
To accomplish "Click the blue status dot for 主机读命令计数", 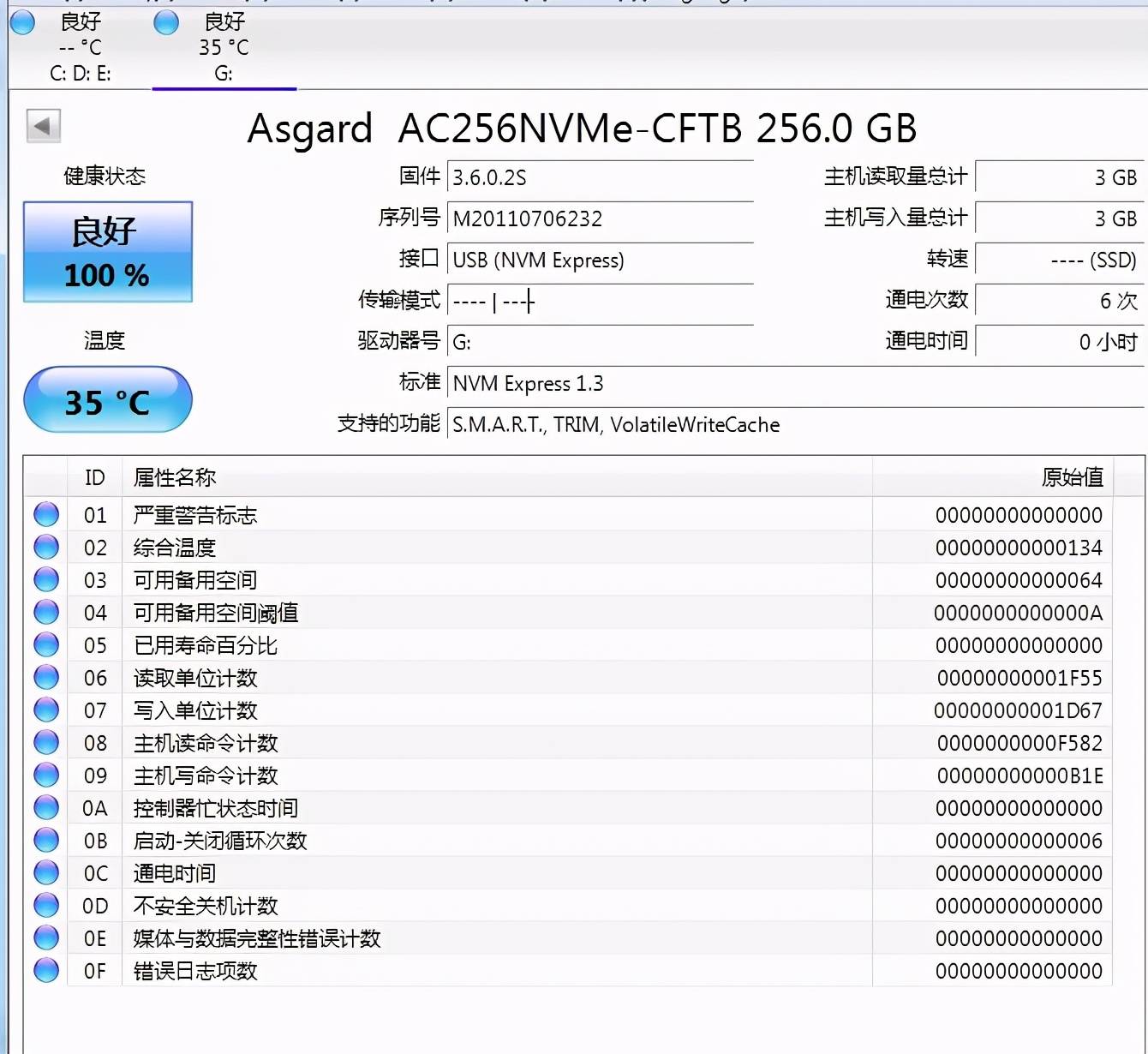I will 45,741.
